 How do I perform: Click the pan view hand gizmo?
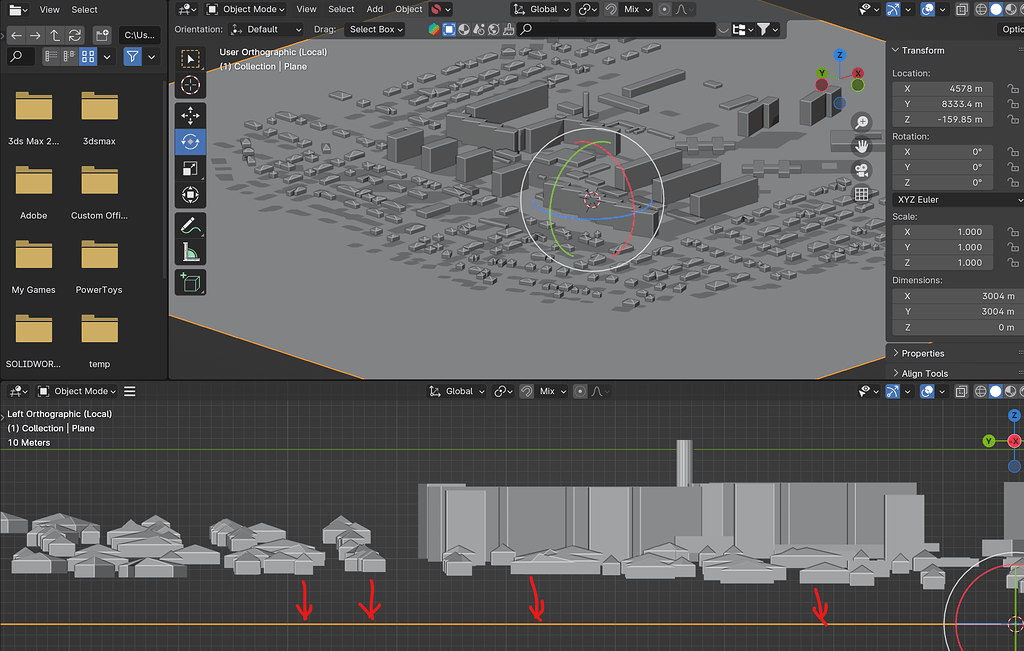point(861,146)
